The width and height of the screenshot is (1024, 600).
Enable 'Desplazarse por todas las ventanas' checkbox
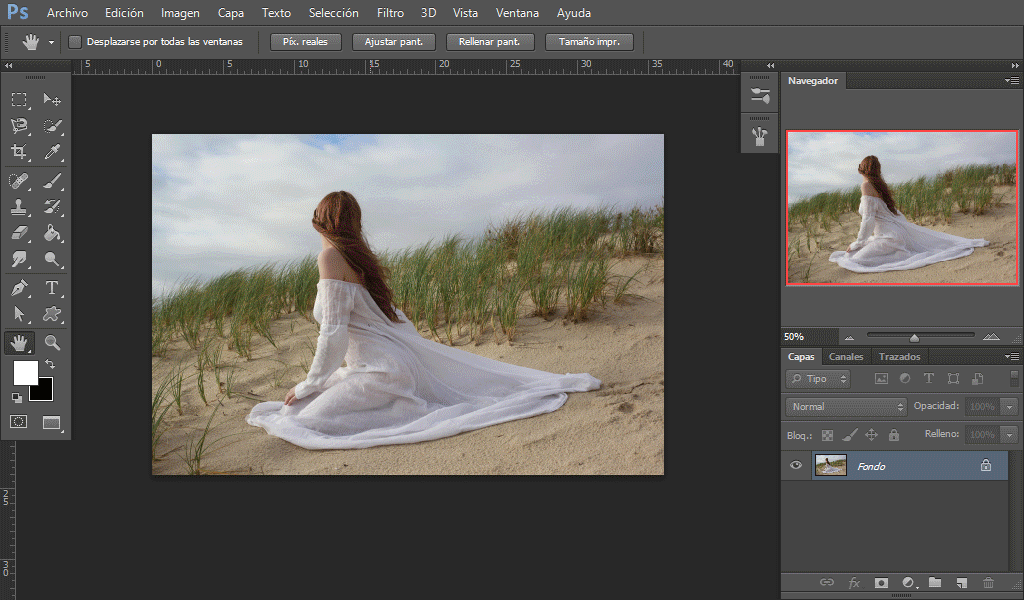click(75, 42)
